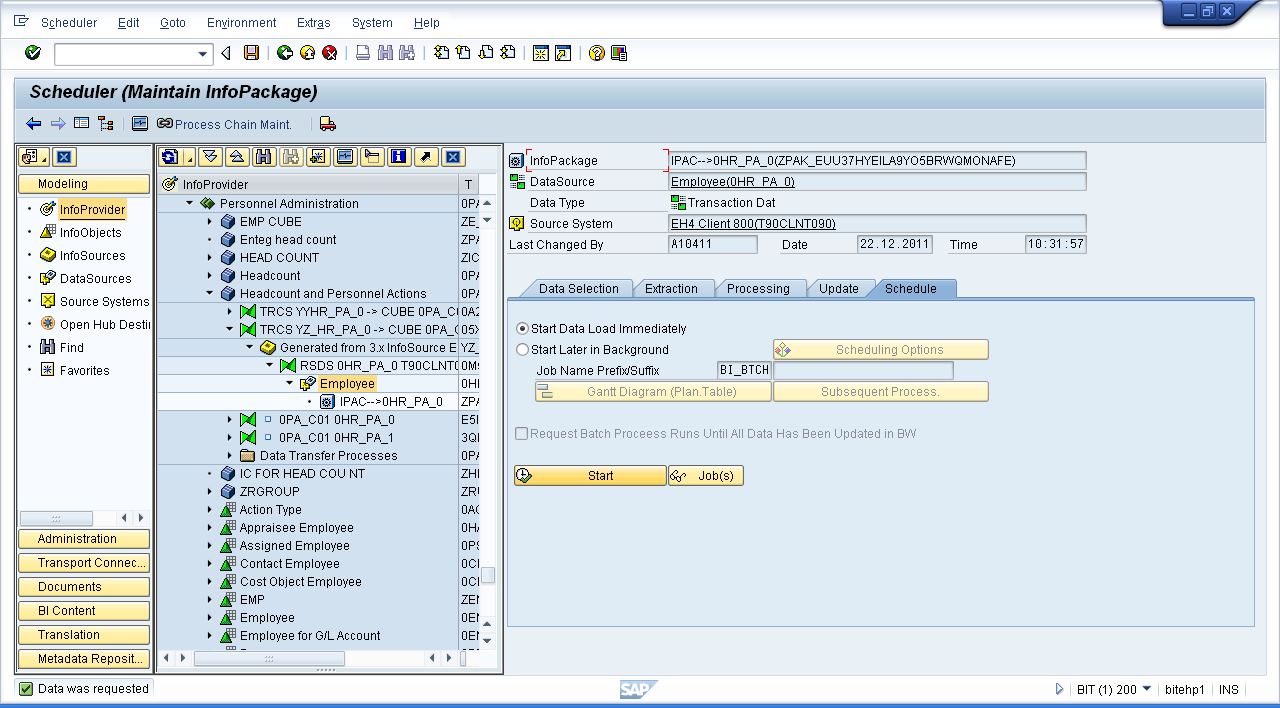Click the monitor icon in application toolbar
1280x708 pixels.
pos(140,124)
